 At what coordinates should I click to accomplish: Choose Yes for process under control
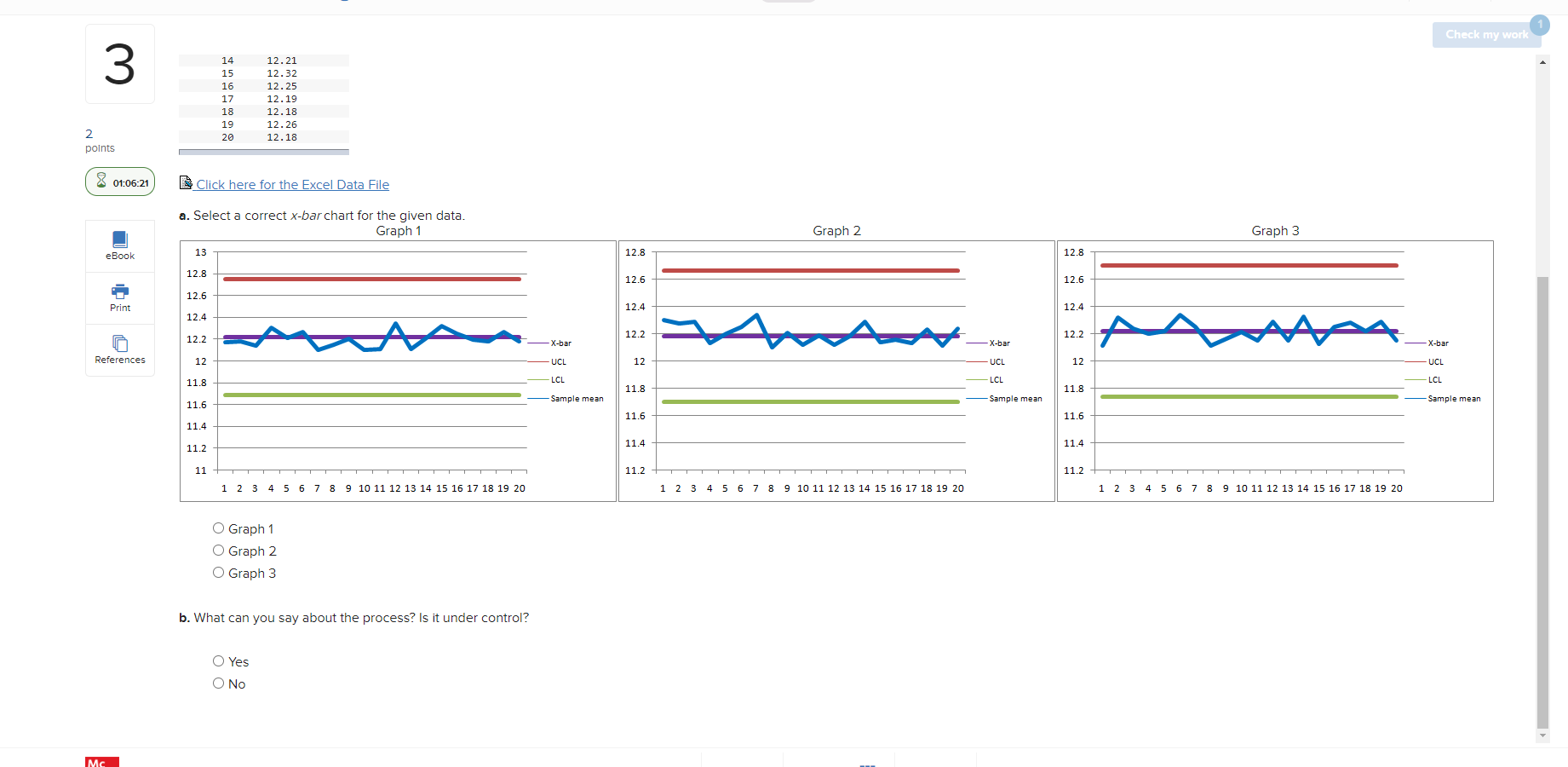coord(218,660)
